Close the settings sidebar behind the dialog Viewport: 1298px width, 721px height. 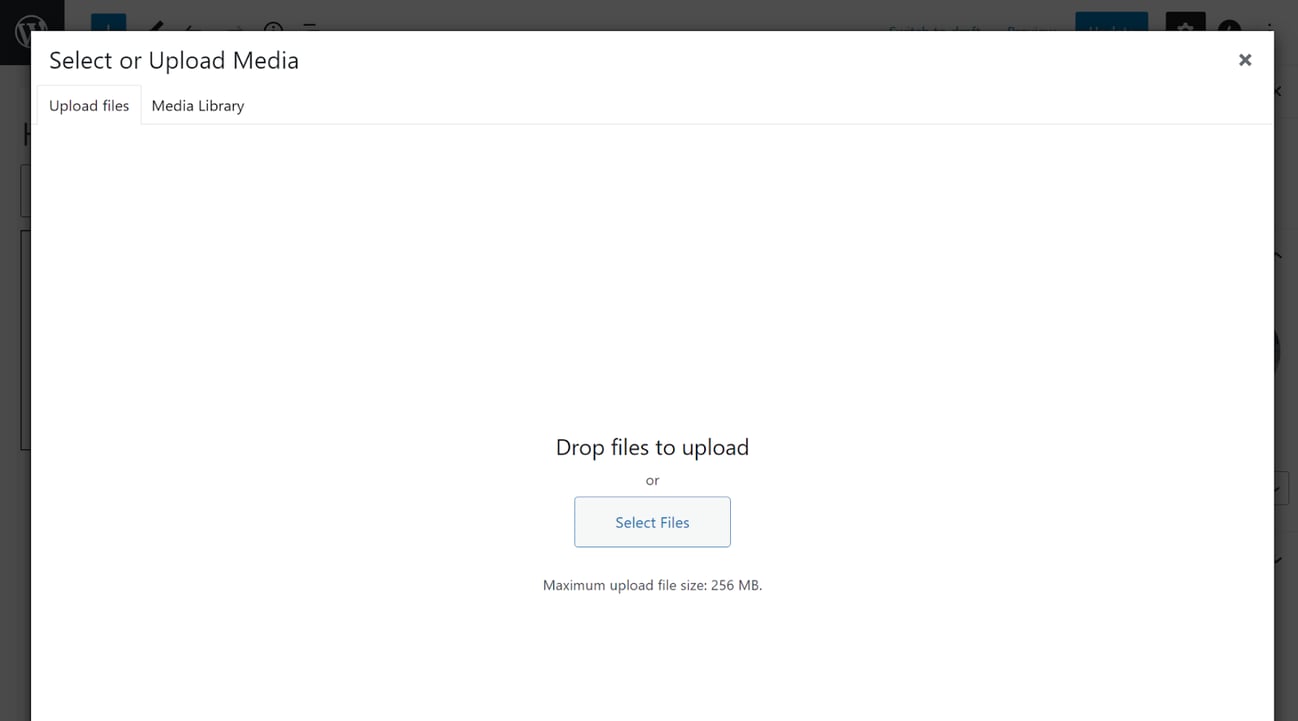(x=1278, y=92)
